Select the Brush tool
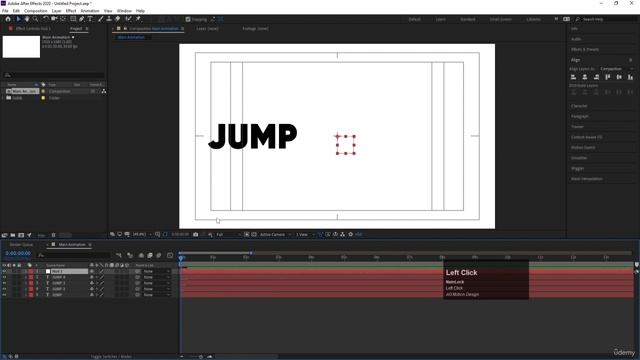Screen dimensions: 640x360 tap(100, 19)
